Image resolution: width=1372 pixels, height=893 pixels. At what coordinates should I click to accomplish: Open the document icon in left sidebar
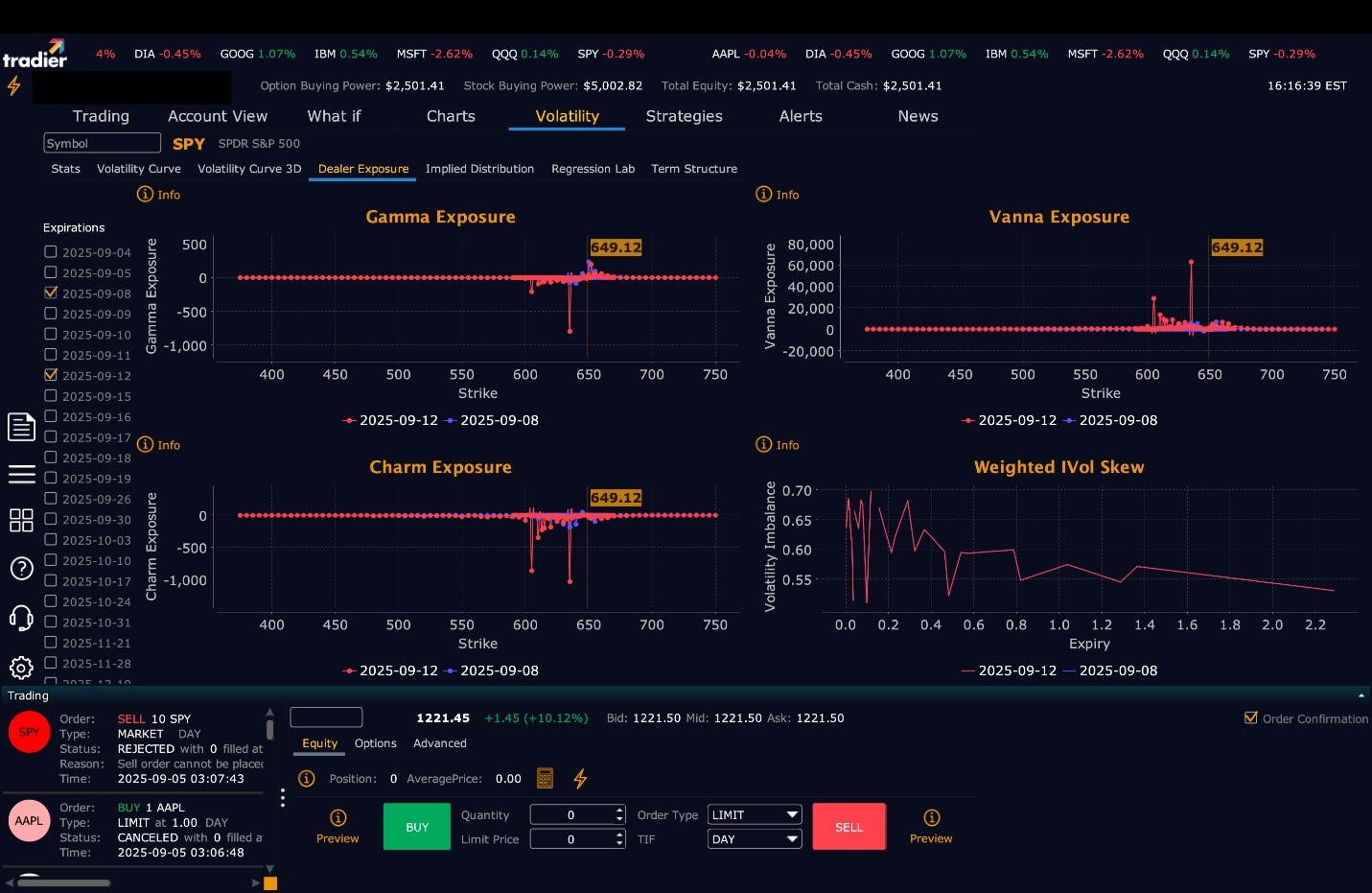(x=21, y=427)
